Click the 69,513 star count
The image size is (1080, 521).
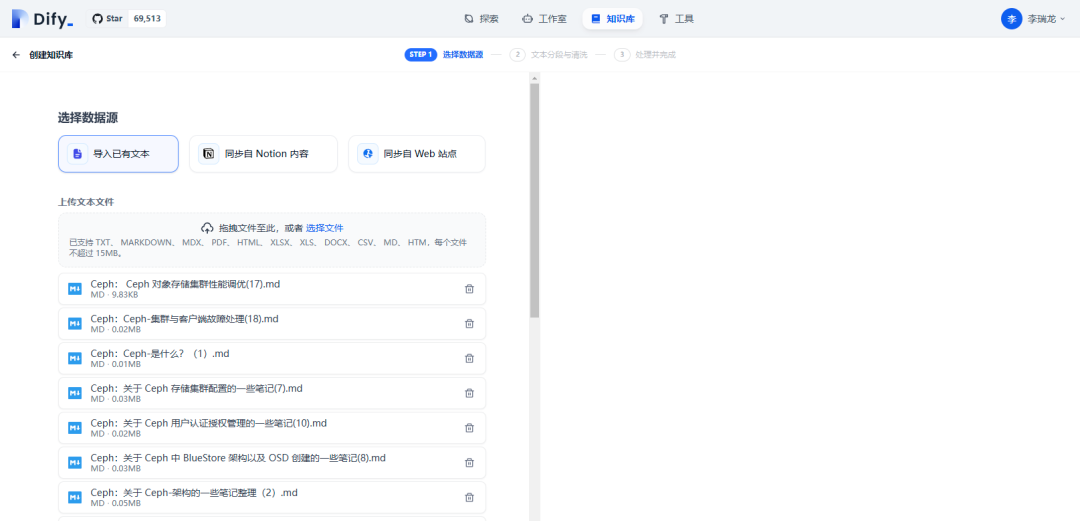click(x=147, y=19)
